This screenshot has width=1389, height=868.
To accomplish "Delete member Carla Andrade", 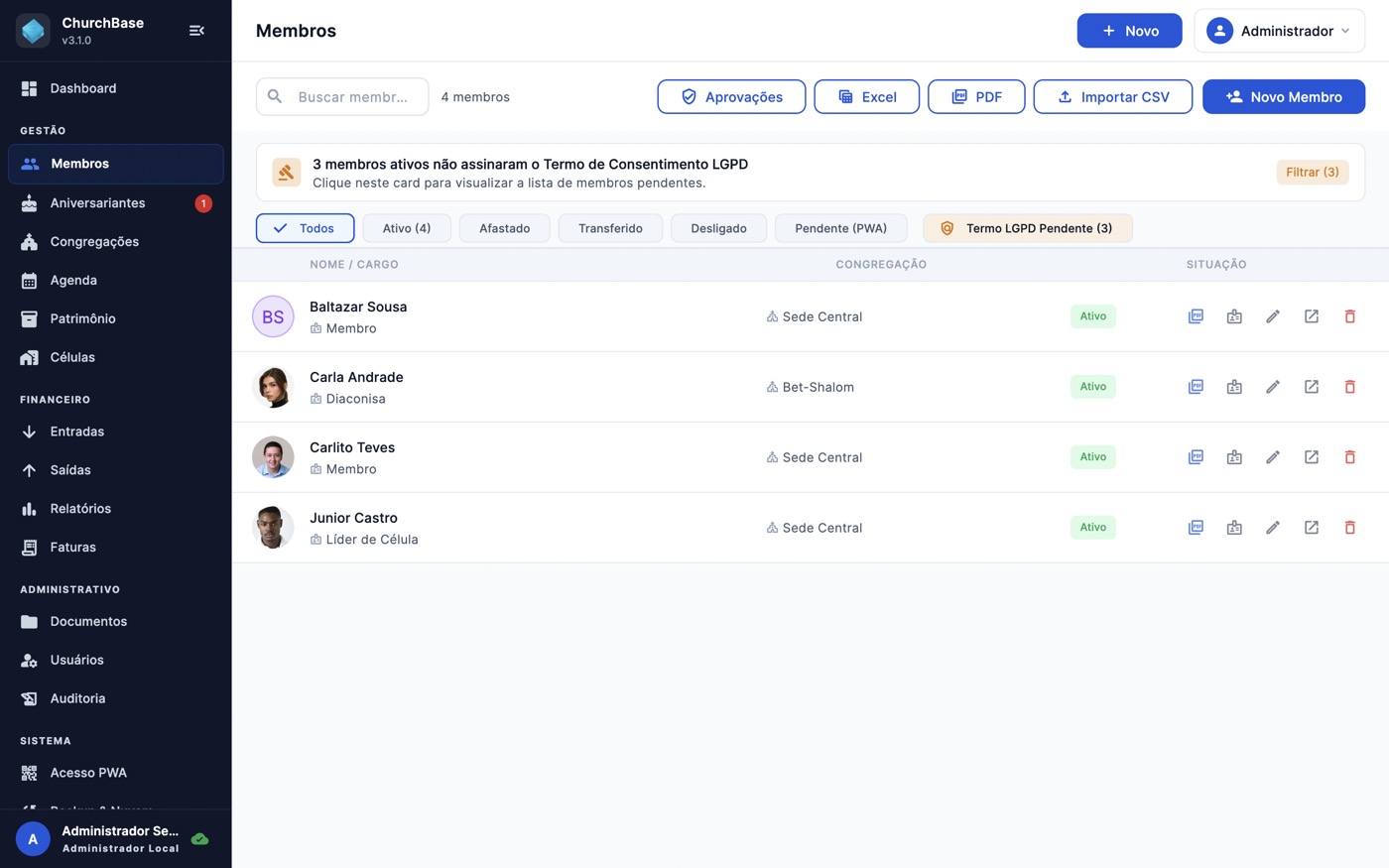I will click(x=1349, y=387).
